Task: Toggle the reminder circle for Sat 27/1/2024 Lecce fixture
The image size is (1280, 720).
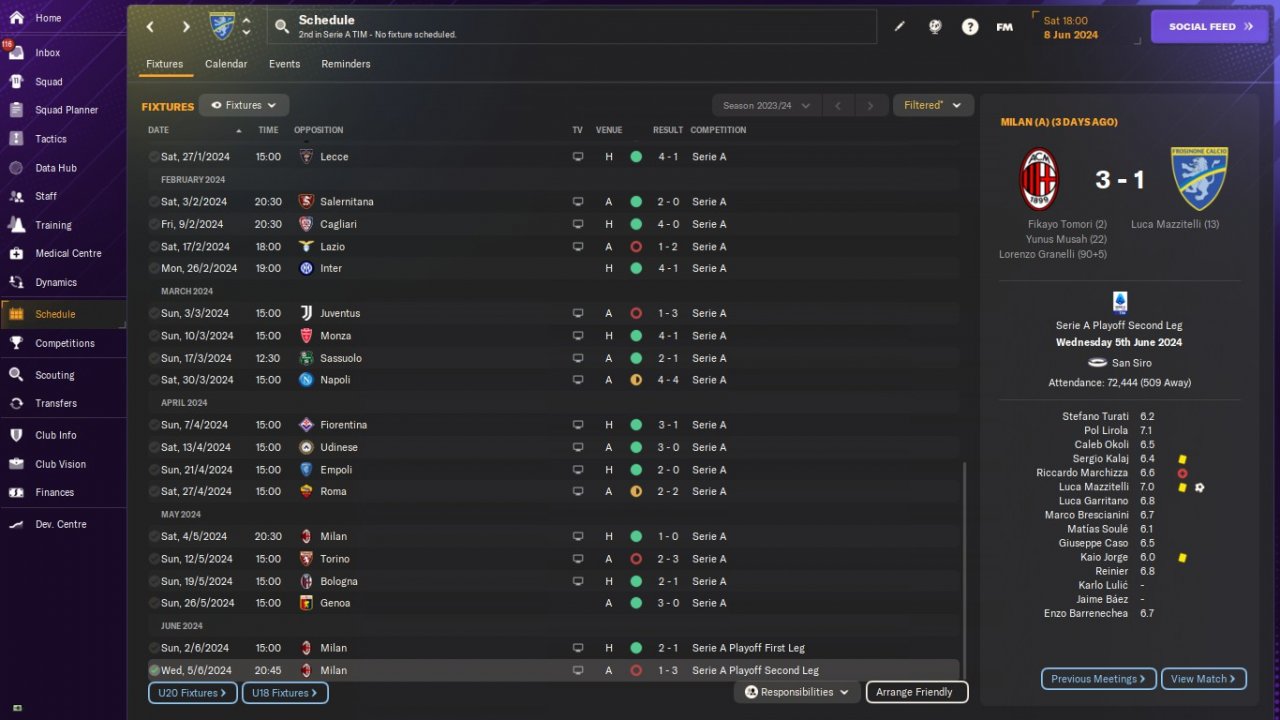Action: (x=153, y=157)
